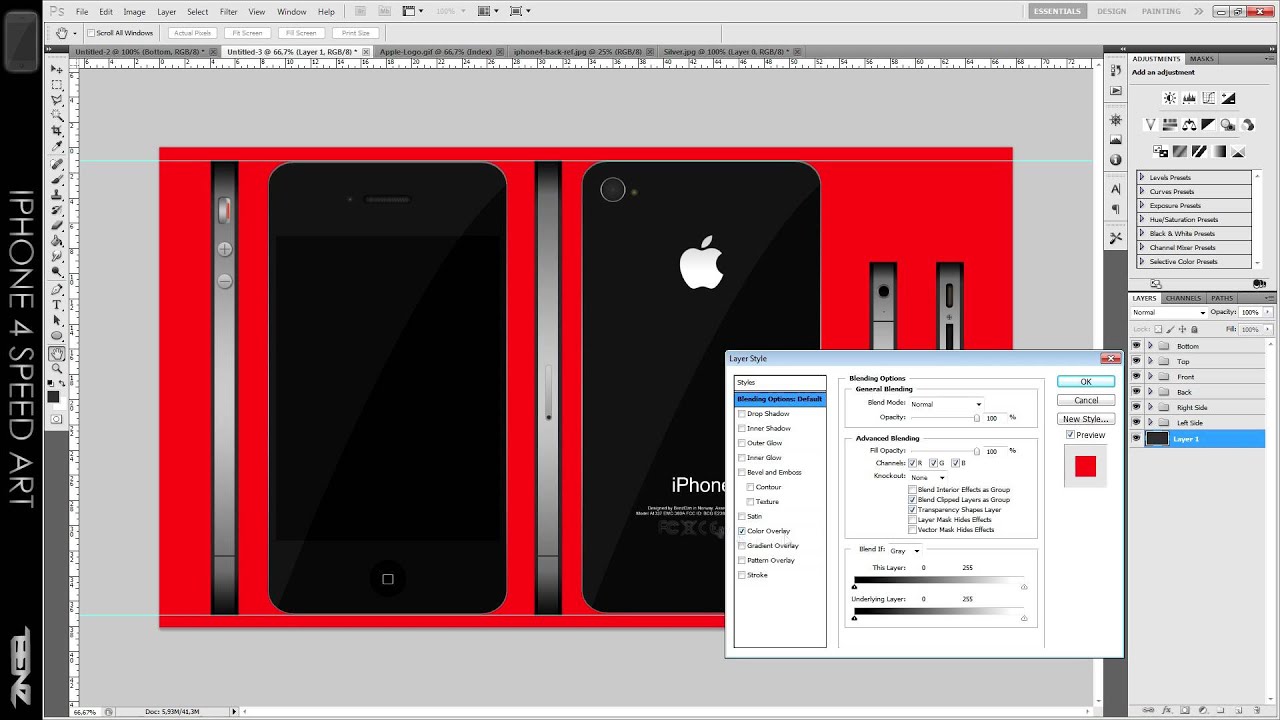Image resolution: width=1280 pixels, height=720 pixels.
Task: Switch to the Channels tab
Action: tap(1183, 298)
